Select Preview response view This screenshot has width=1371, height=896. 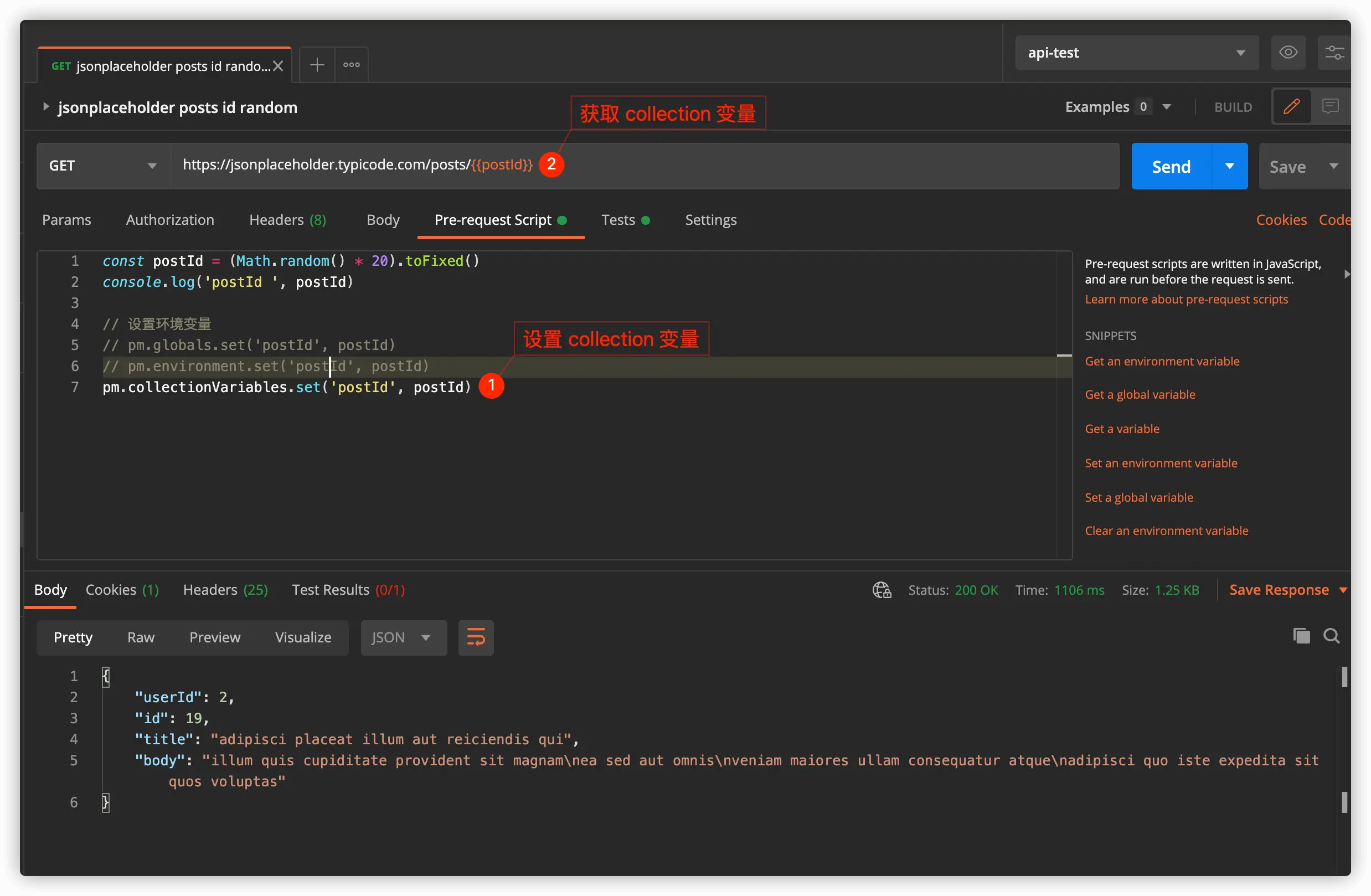click(214, 637)
